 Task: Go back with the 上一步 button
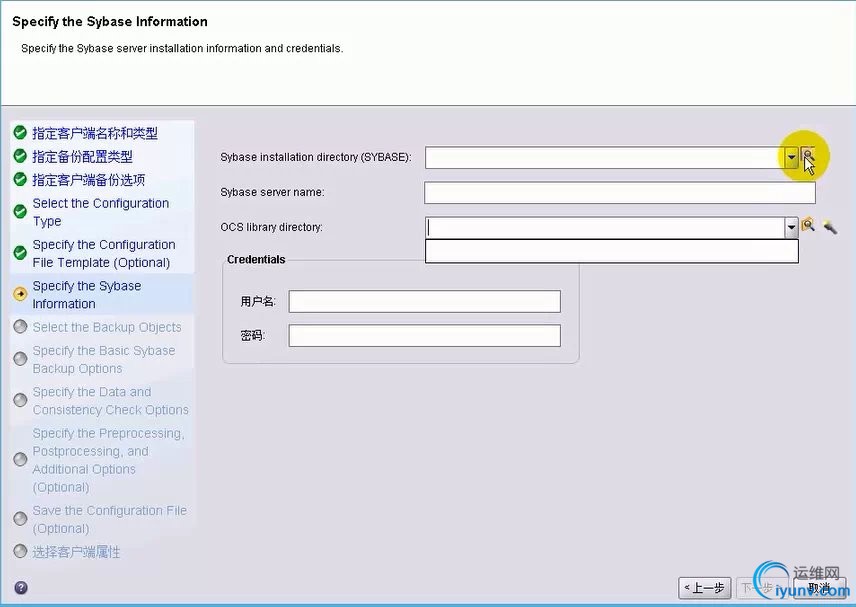point(704,588)
